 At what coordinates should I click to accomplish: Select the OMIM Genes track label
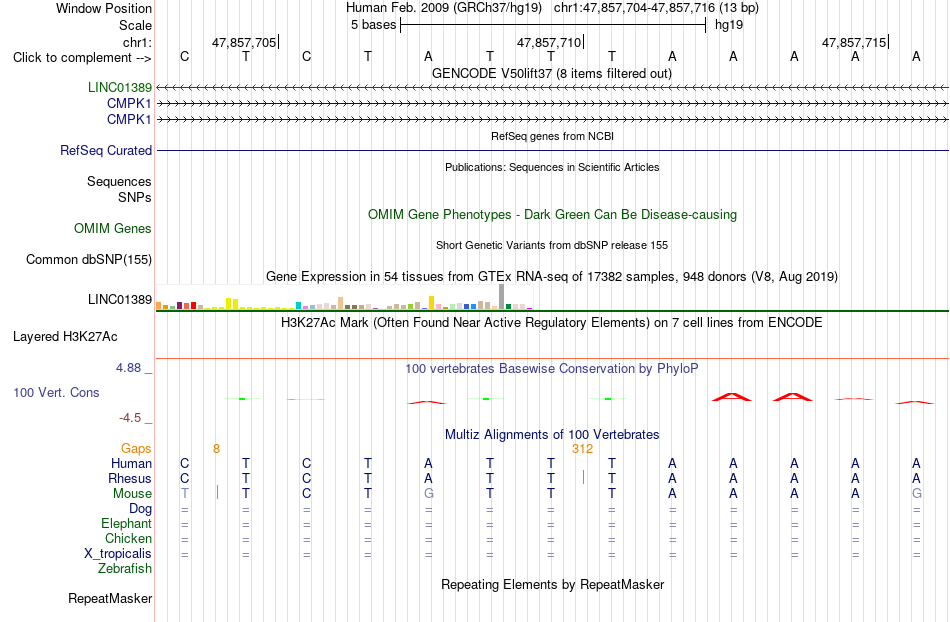click(x=113, y=228)
